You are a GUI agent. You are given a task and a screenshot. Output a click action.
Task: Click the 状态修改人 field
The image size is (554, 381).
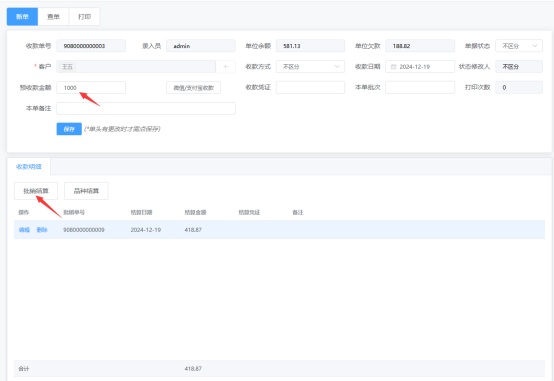[x=519, y=66]
